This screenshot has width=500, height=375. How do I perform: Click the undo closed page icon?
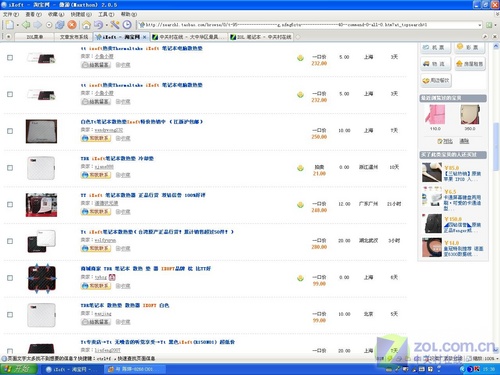(98, 25)
